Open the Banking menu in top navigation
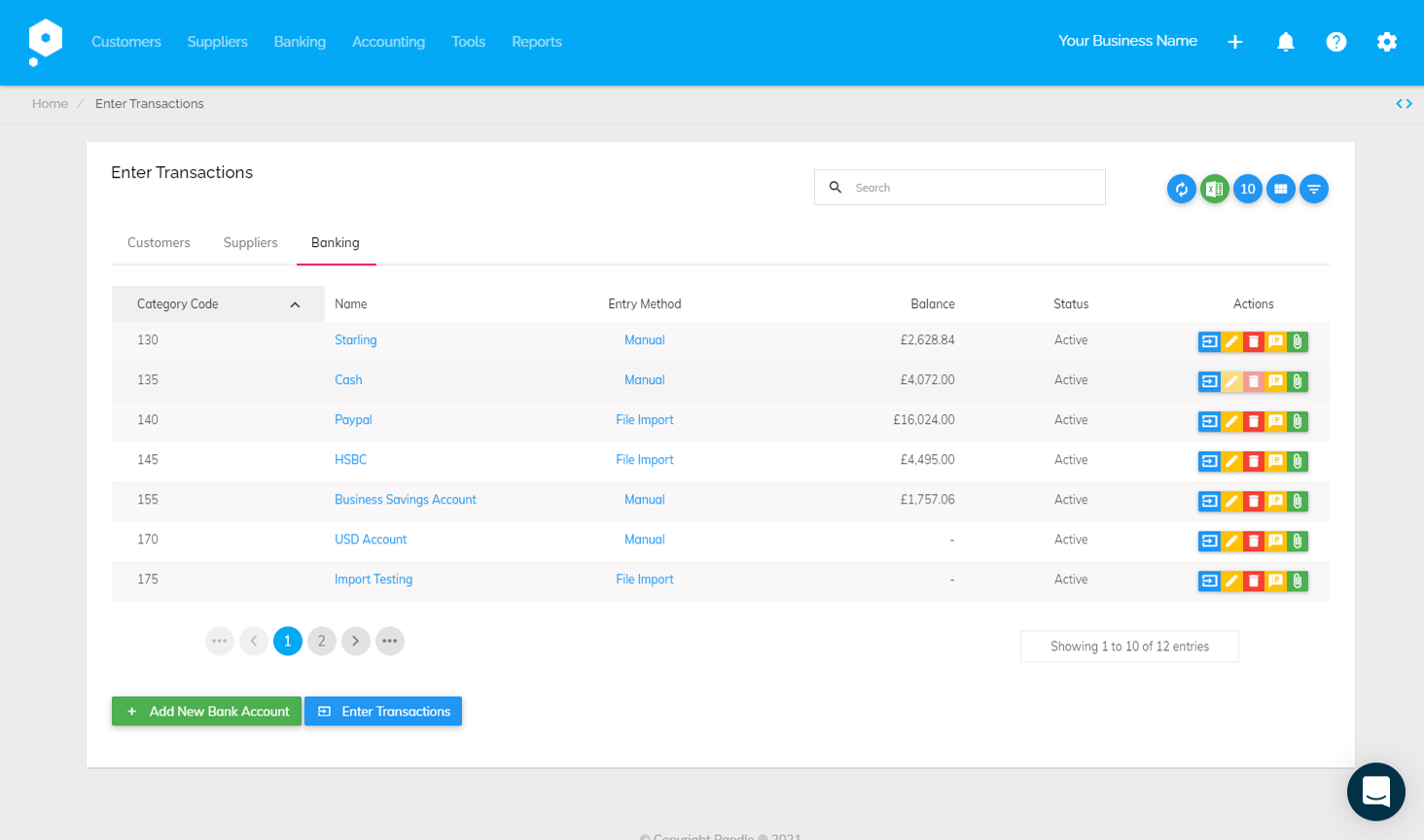 [x=300, y=42]
